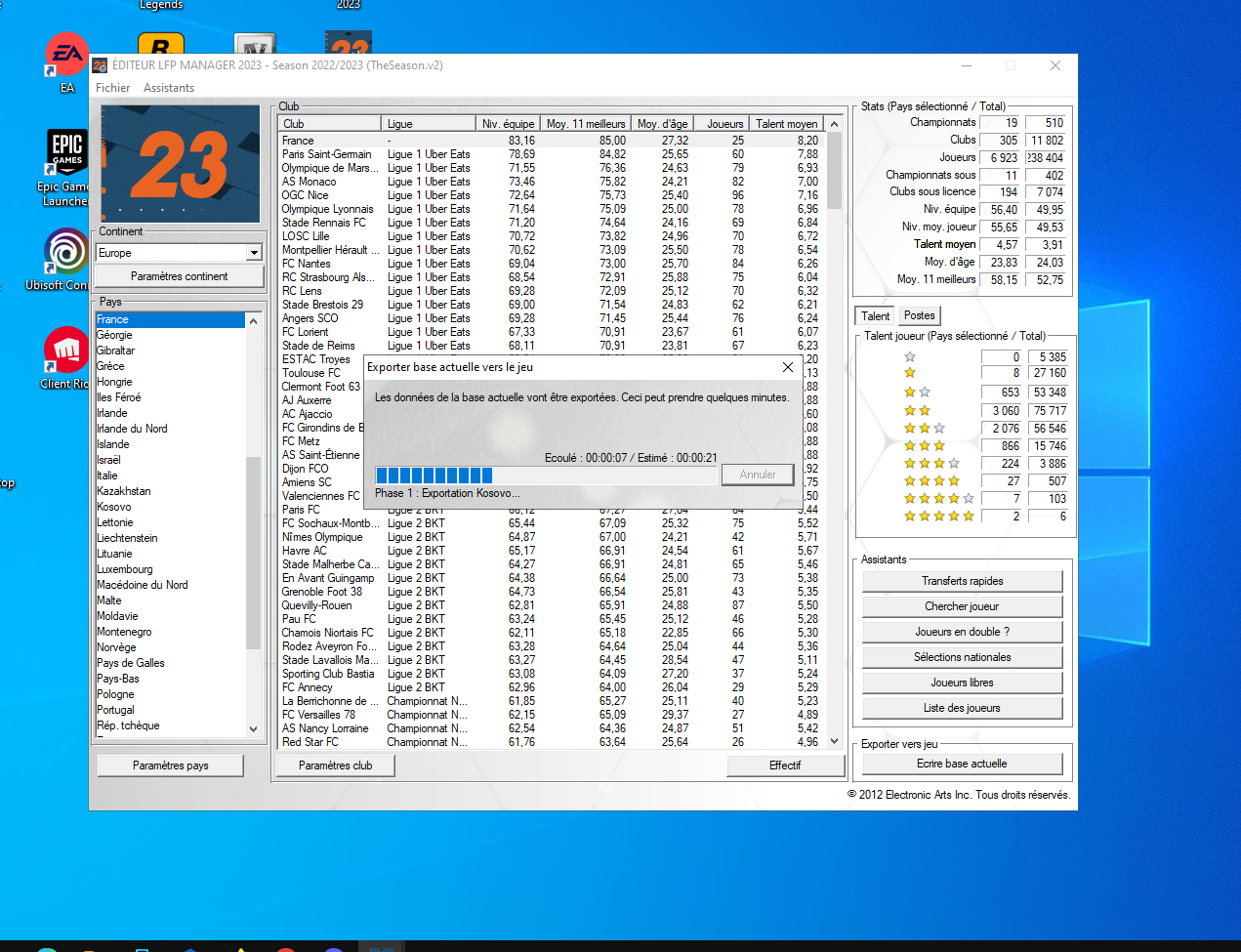The height and width of the screenshot is (952, 1241).
Task: Close the export progress dialog
Action: point(788,367)
